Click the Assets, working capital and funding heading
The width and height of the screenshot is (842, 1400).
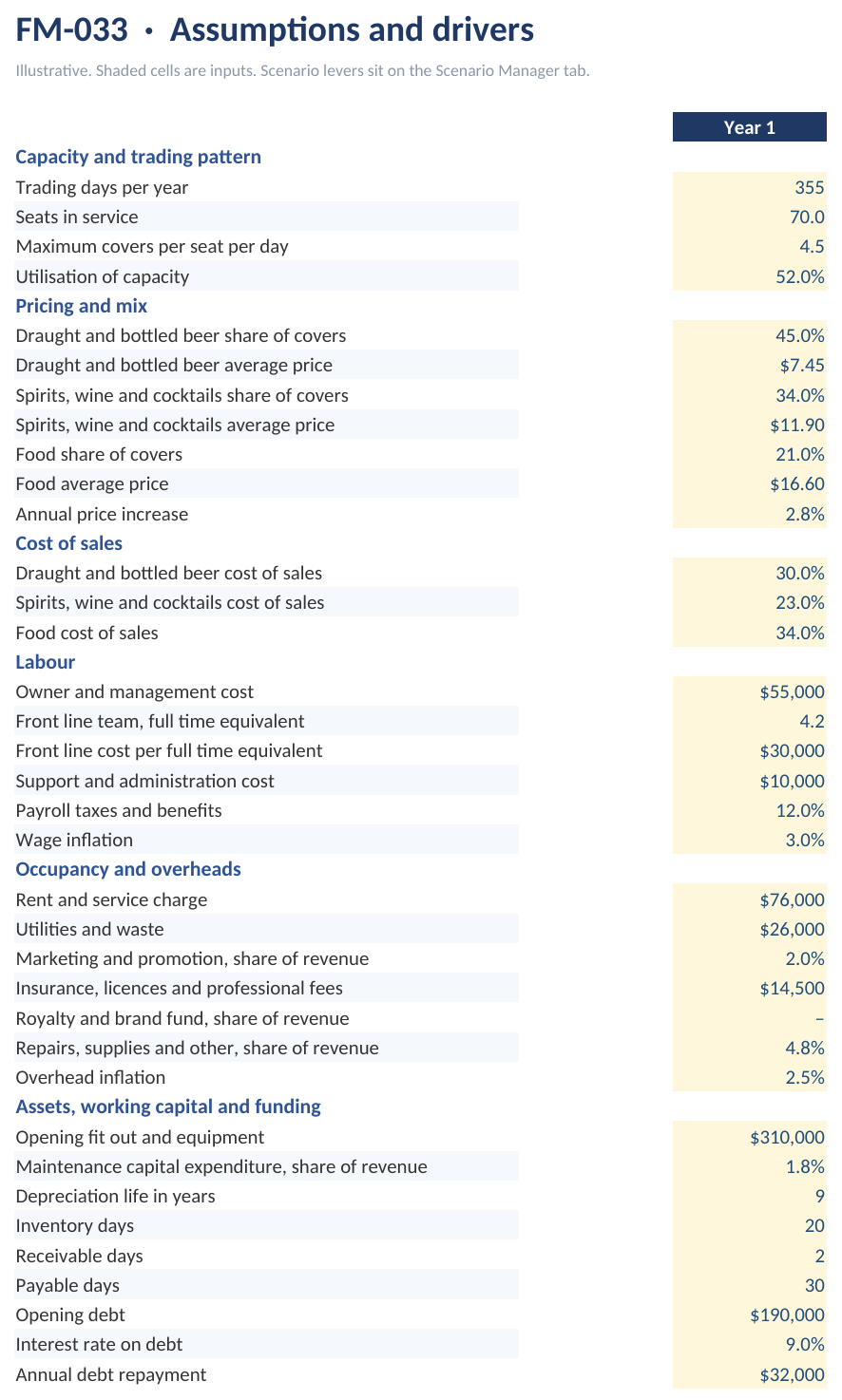click(168, 1107)
